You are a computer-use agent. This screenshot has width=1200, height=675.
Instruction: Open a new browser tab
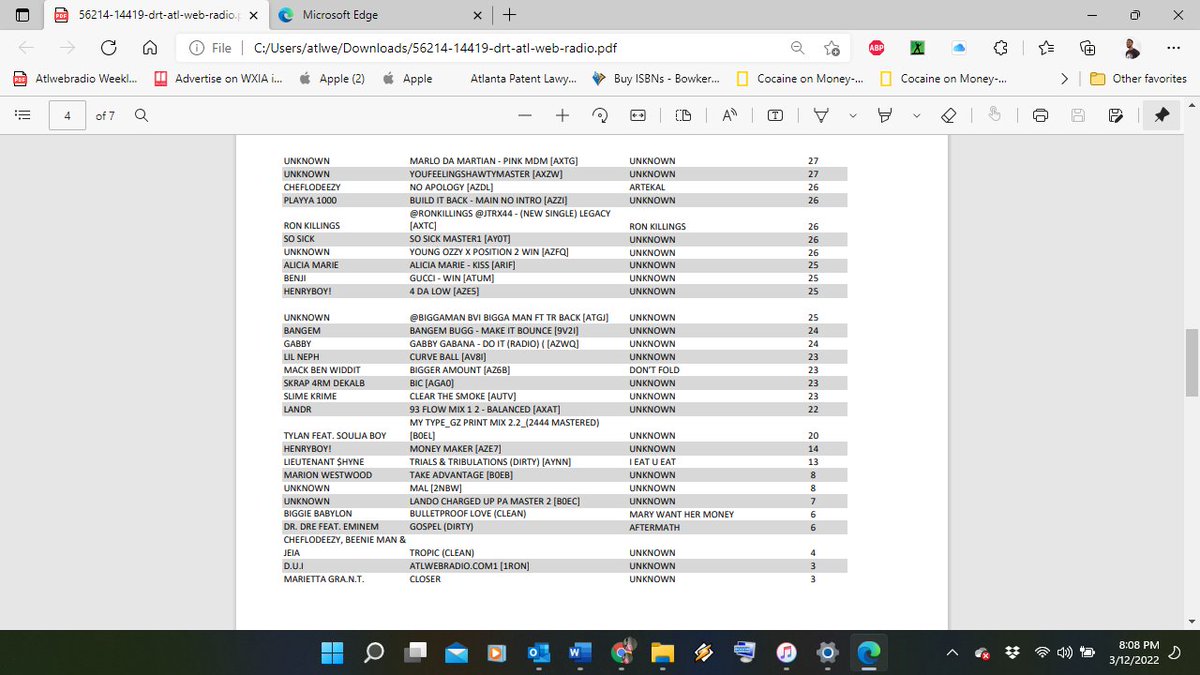click(510, 15)
